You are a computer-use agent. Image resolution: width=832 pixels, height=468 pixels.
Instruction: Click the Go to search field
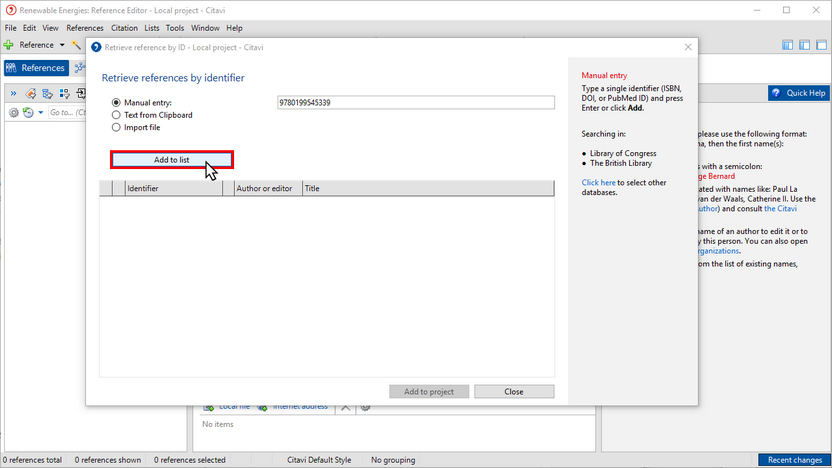point(67,112)
